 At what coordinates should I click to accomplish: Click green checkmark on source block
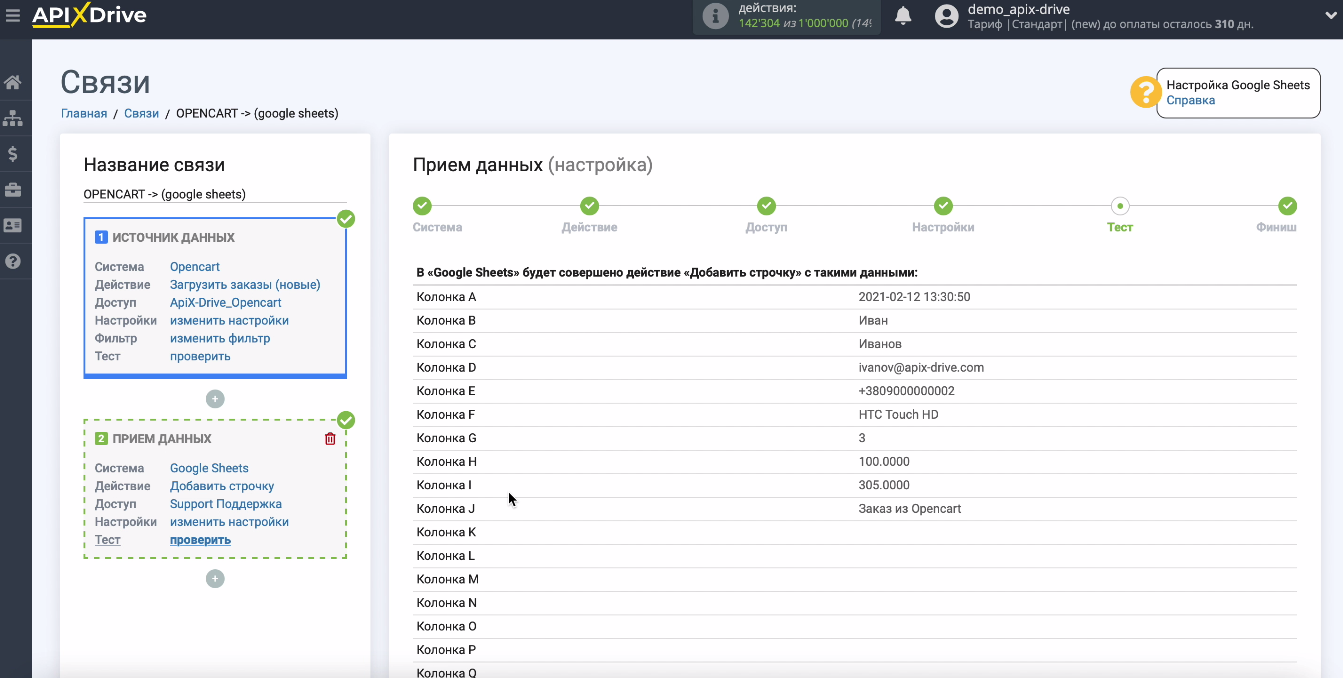[346, 219]
